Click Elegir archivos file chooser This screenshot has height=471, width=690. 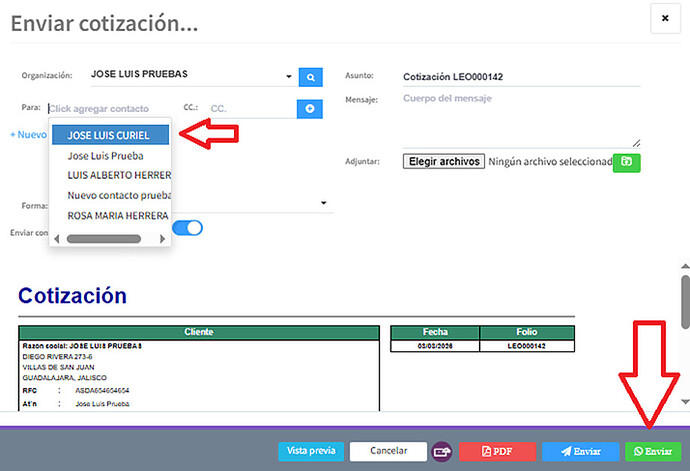[x=444, y=161]
